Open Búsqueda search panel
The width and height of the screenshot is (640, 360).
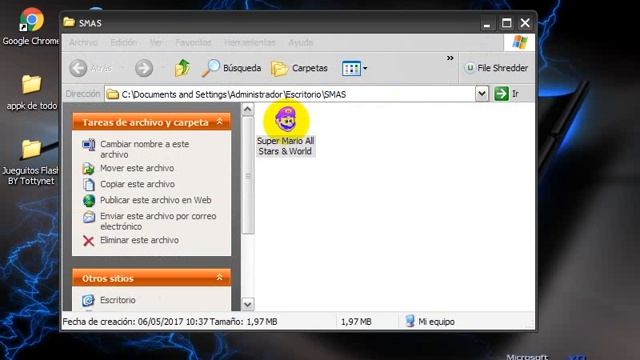pos(231,68)
